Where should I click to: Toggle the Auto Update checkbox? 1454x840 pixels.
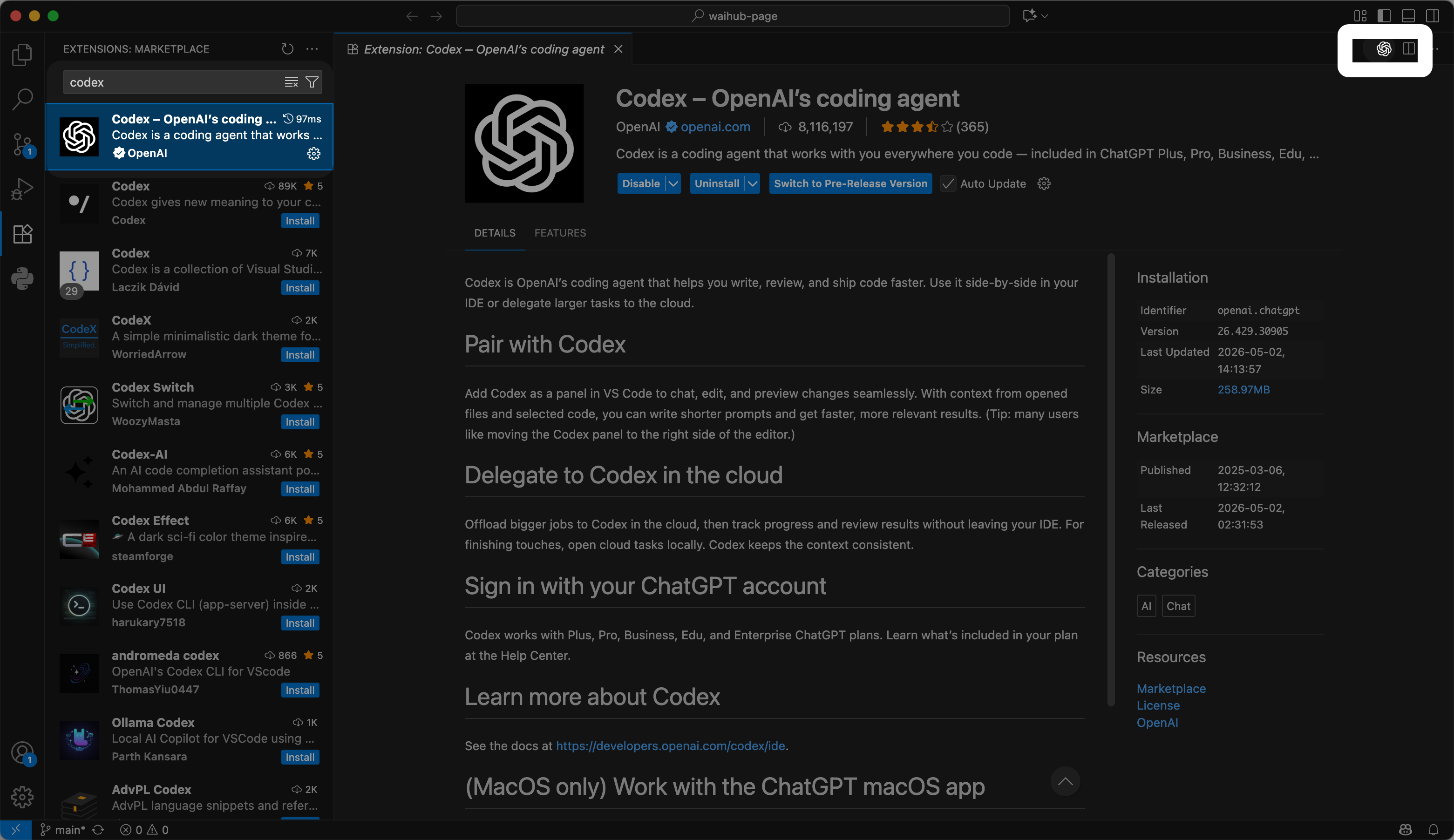947,183
